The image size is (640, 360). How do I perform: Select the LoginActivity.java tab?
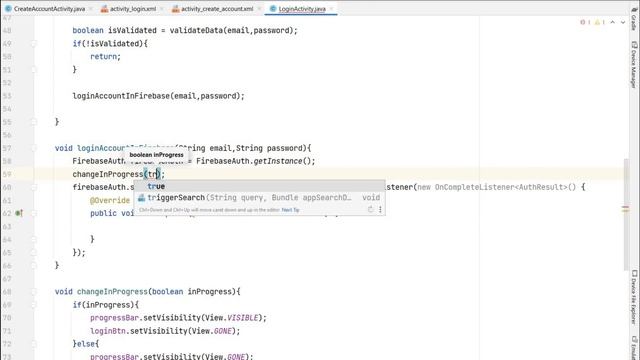302,9
